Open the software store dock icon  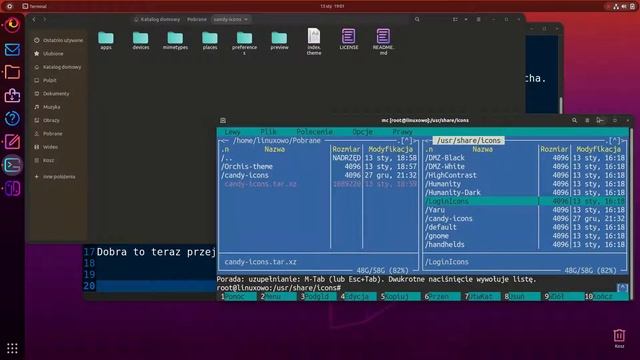[12, 96]
